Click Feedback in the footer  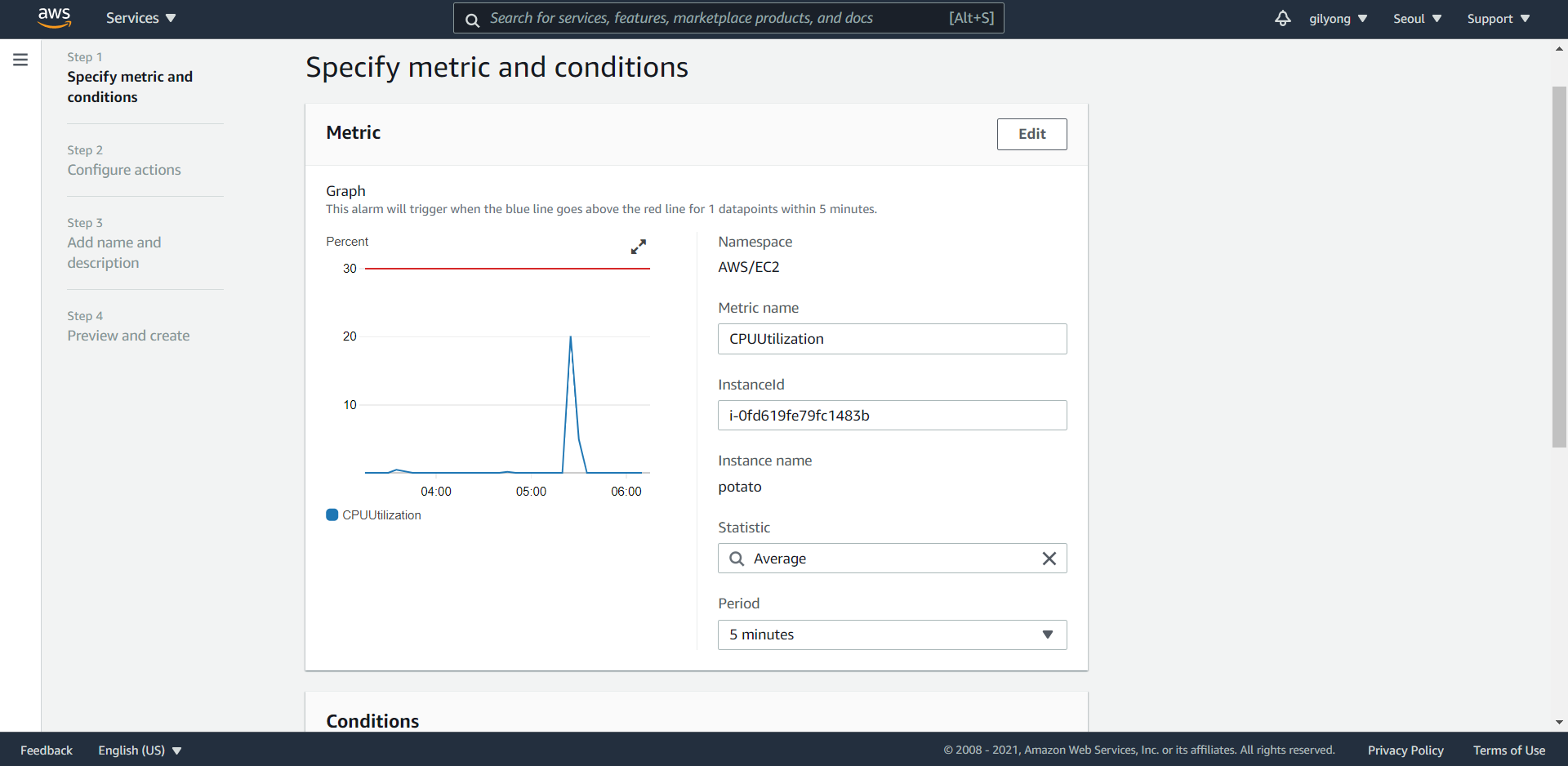point(47,750)
